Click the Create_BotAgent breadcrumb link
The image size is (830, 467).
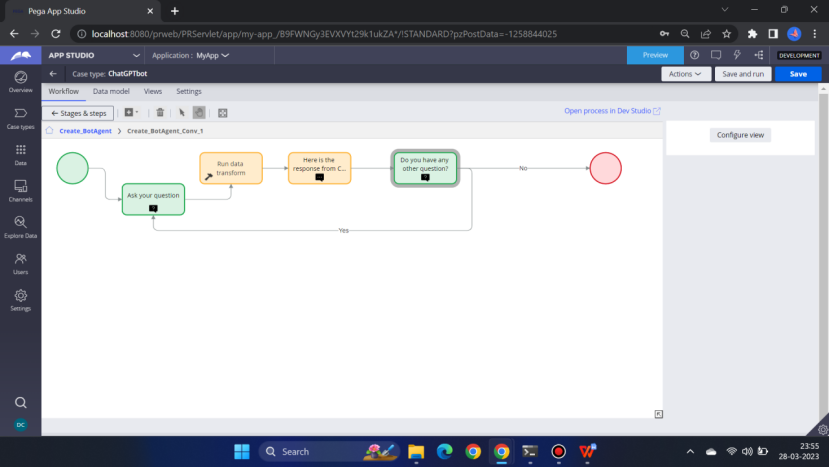coord(85,131)
